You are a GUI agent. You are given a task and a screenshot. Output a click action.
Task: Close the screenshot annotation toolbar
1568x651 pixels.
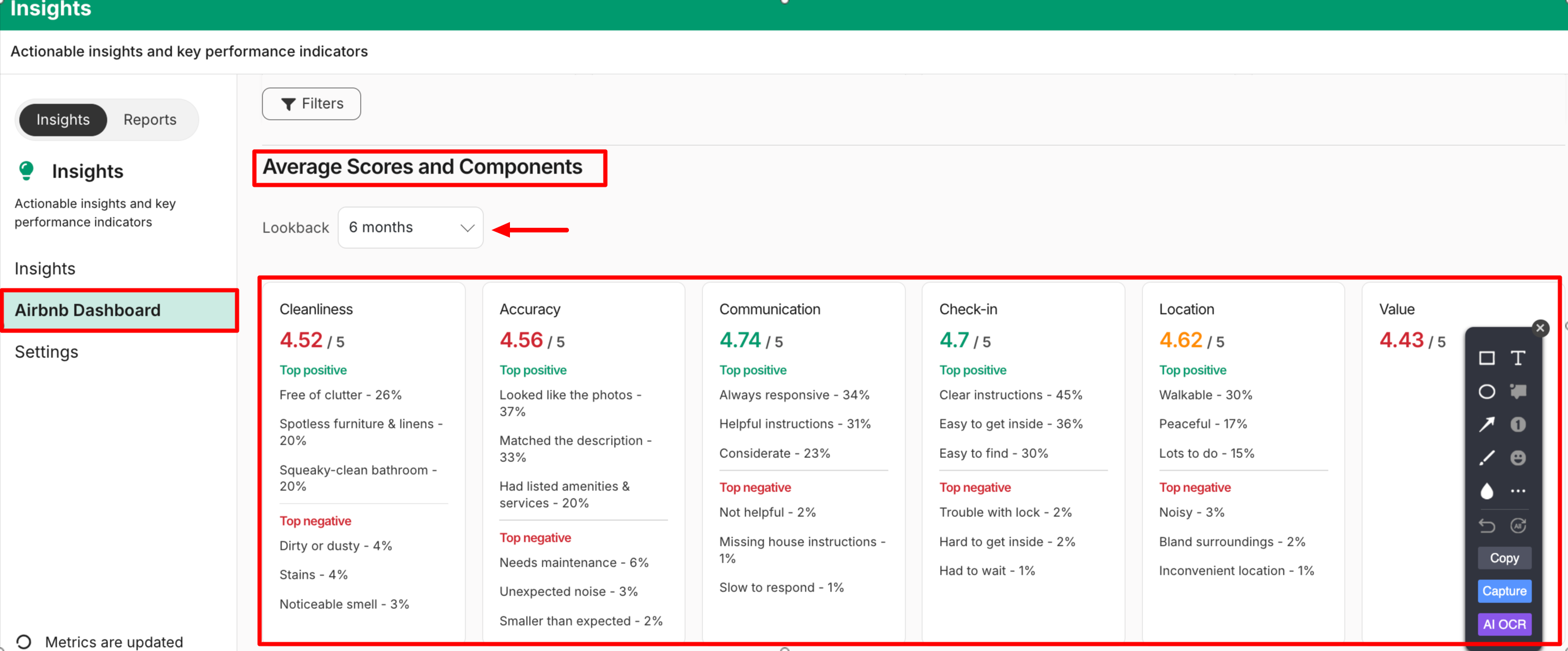1540,328
